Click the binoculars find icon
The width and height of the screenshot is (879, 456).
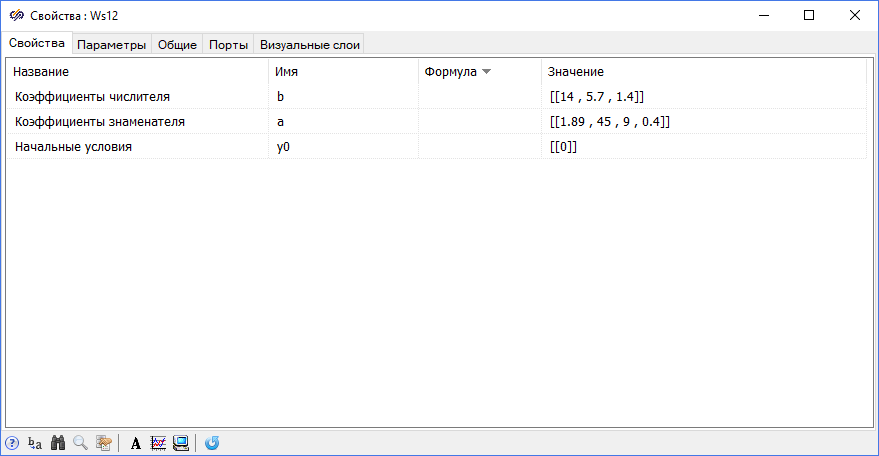[58, 443]
